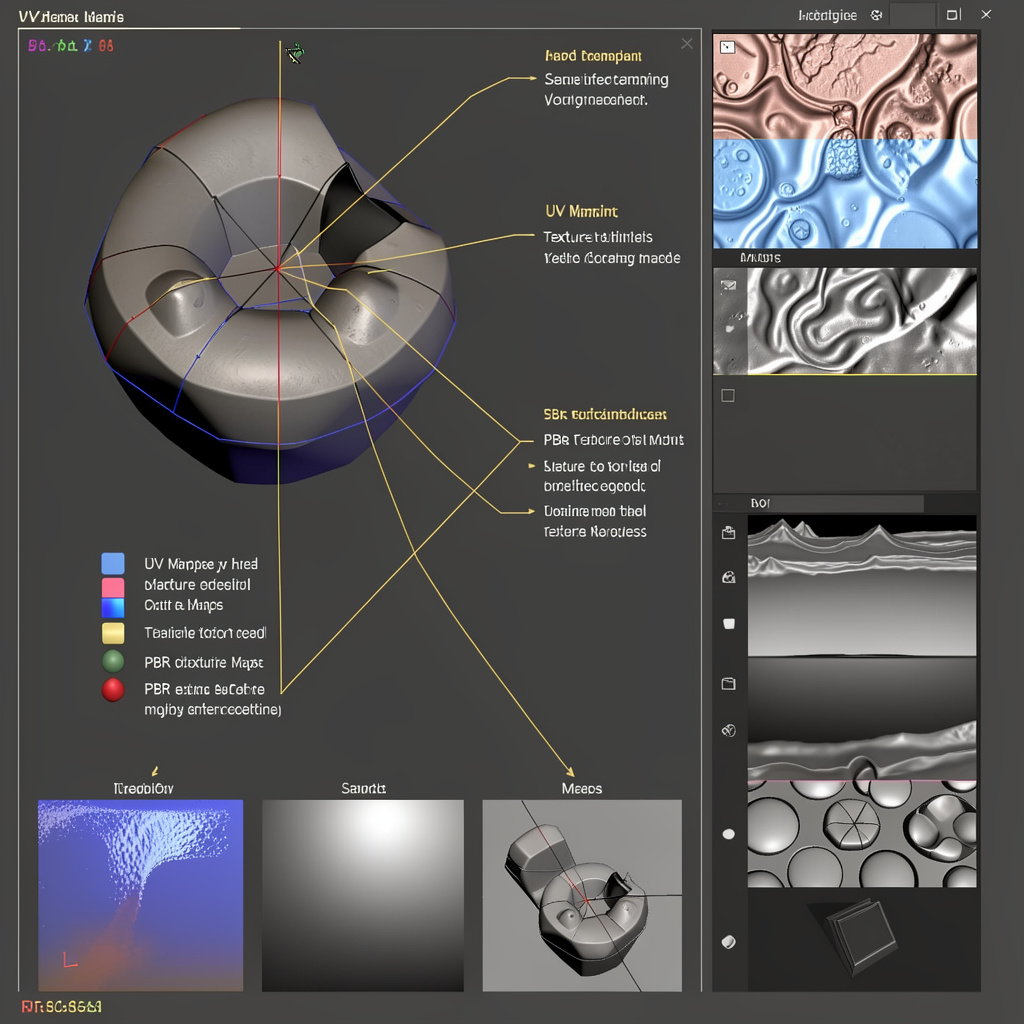The height and width of the screenshot is (1024, 1024).
Task: Open the settings gear in the title bar
Action: pyautogui.click(x=876, y=15)
